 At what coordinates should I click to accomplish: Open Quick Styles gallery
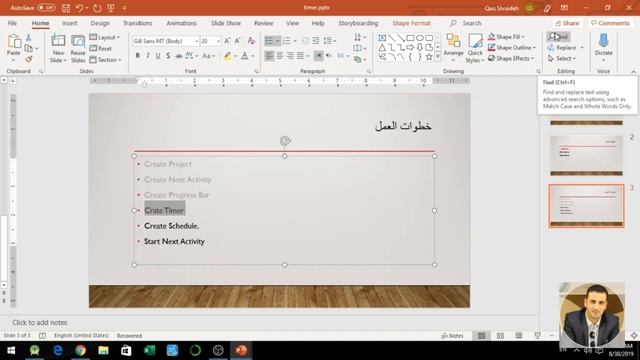click(475, 48)
